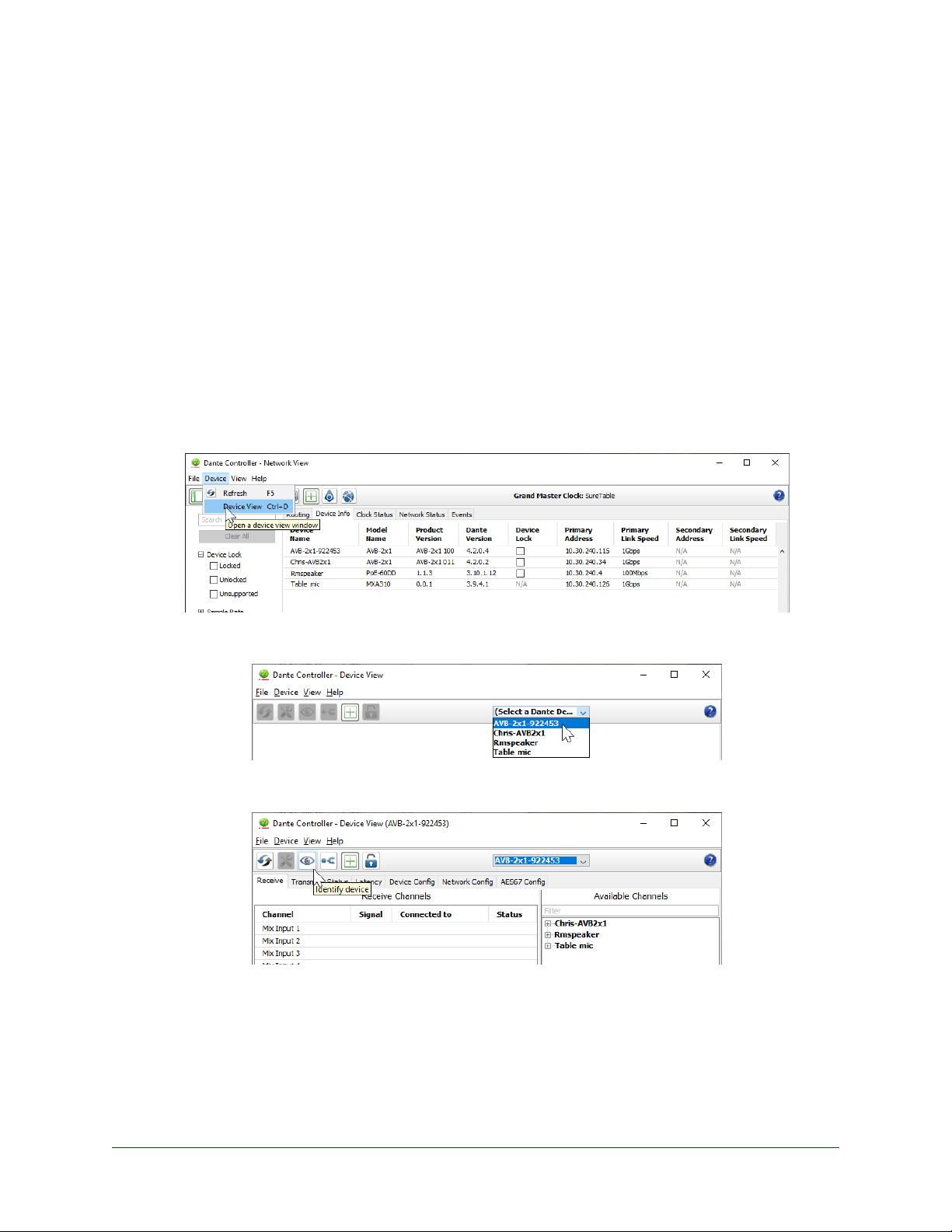Toggle Device Lock checkbox in the Rmspeaker table row
The height and width of the screenshot is (1232, 952).
tap(520, 573)
